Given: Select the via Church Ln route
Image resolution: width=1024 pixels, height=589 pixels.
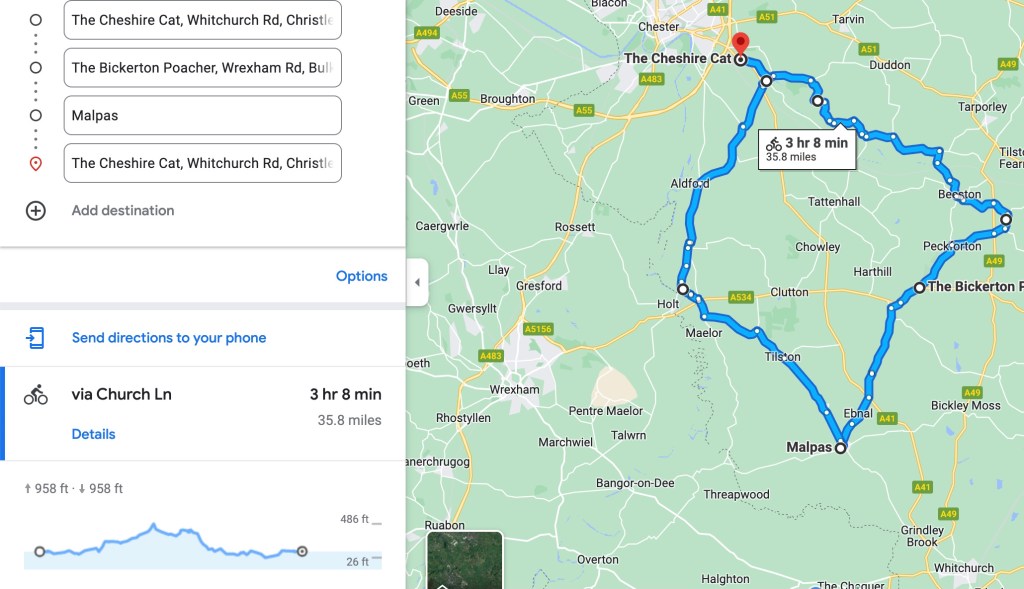Looking at the screenshot, I should tap(121, 394).
